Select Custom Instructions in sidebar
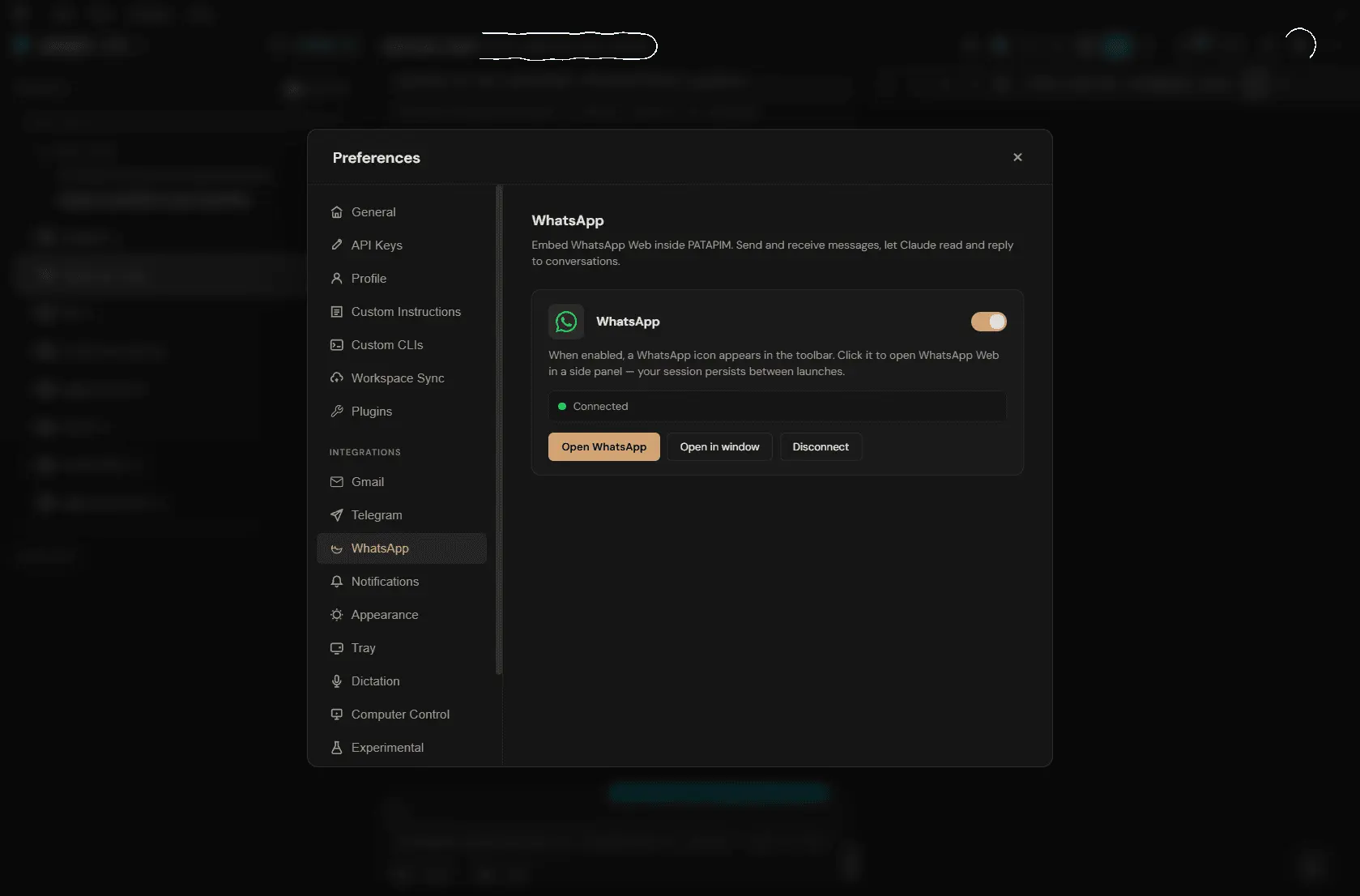 coord(402,312)
